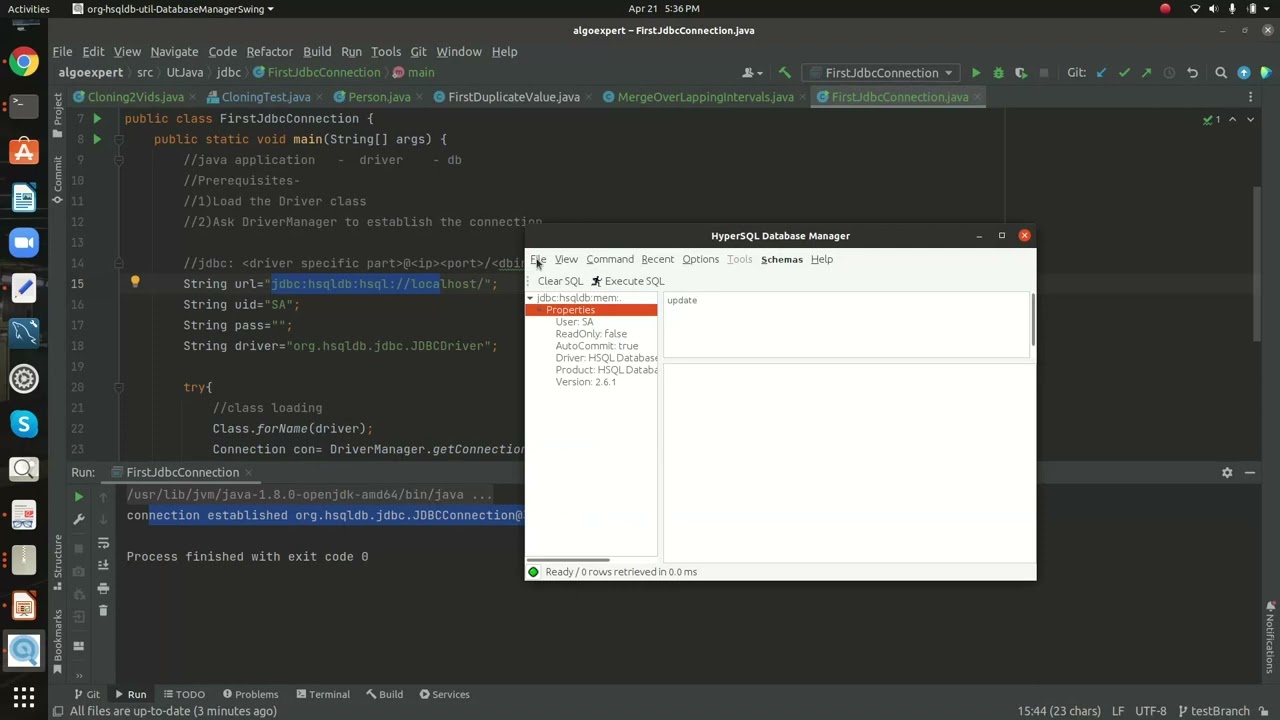Select Properties node in database tree
This screenshot has width=1280, height=720.
[x=570, y=310]
